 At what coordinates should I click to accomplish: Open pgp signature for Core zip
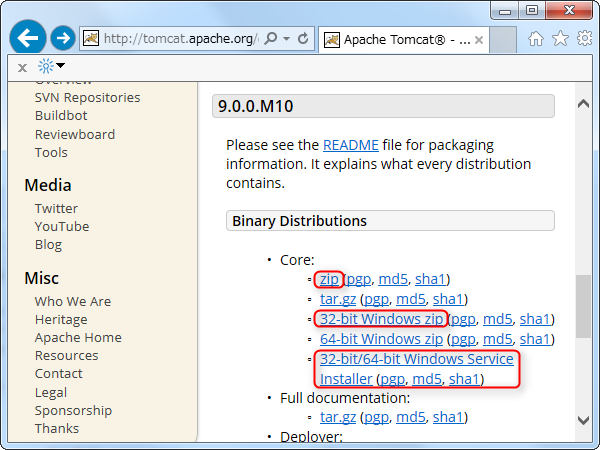click(x=359, y=280)
